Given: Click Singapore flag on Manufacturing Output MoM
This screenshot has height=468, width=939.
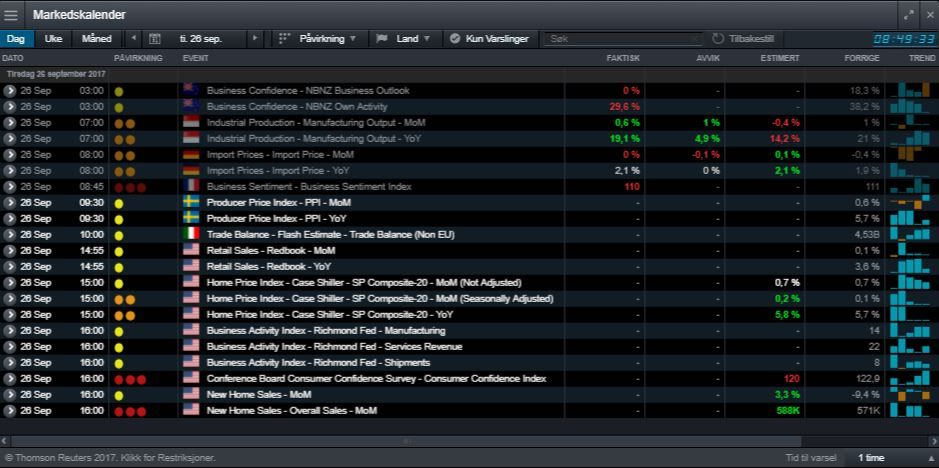Looking at the screenshot, I should (x=191, y=122).
